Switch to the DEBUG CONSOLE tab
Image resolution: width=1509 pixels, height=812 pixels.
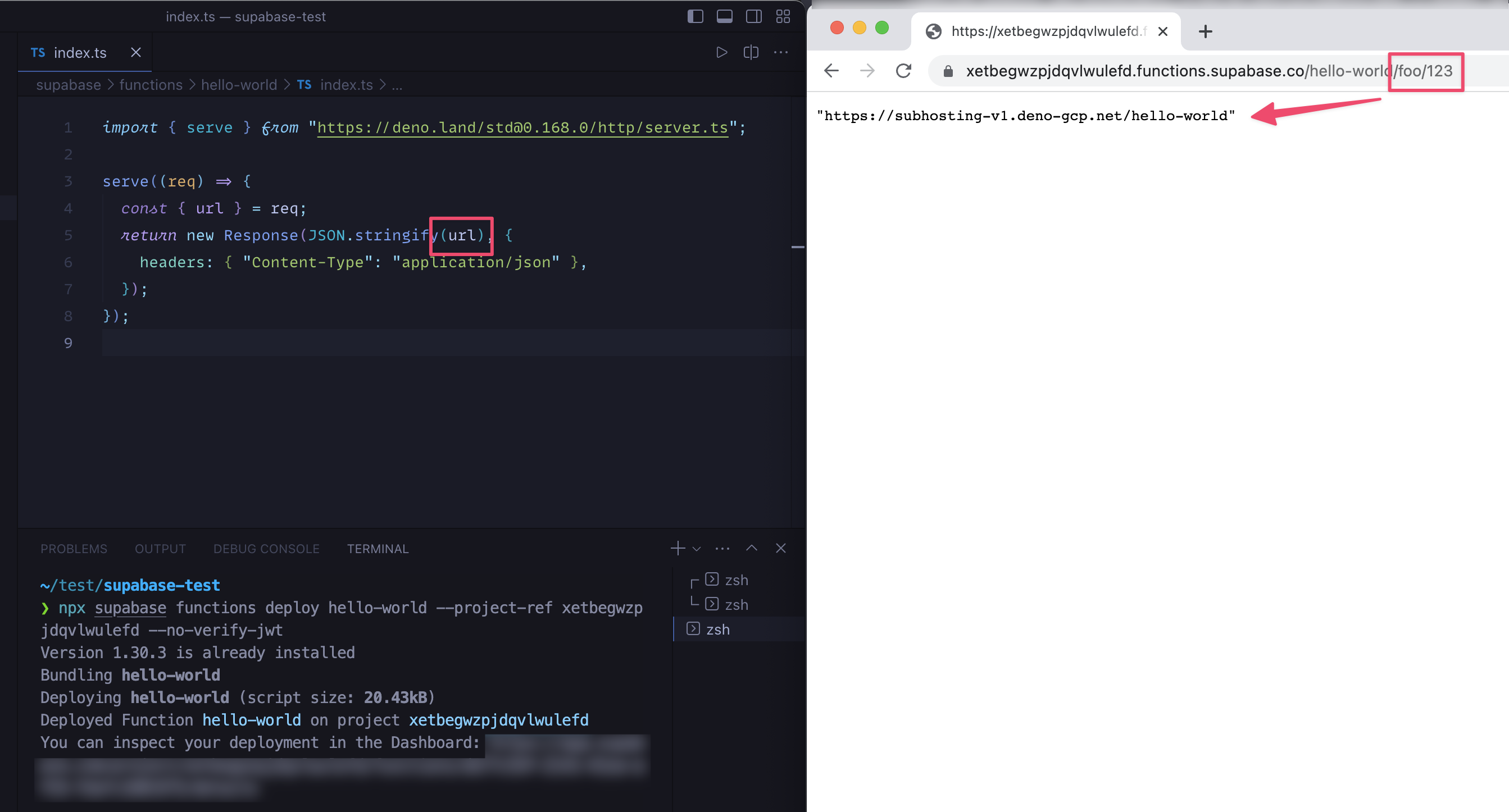click(266, 549)
